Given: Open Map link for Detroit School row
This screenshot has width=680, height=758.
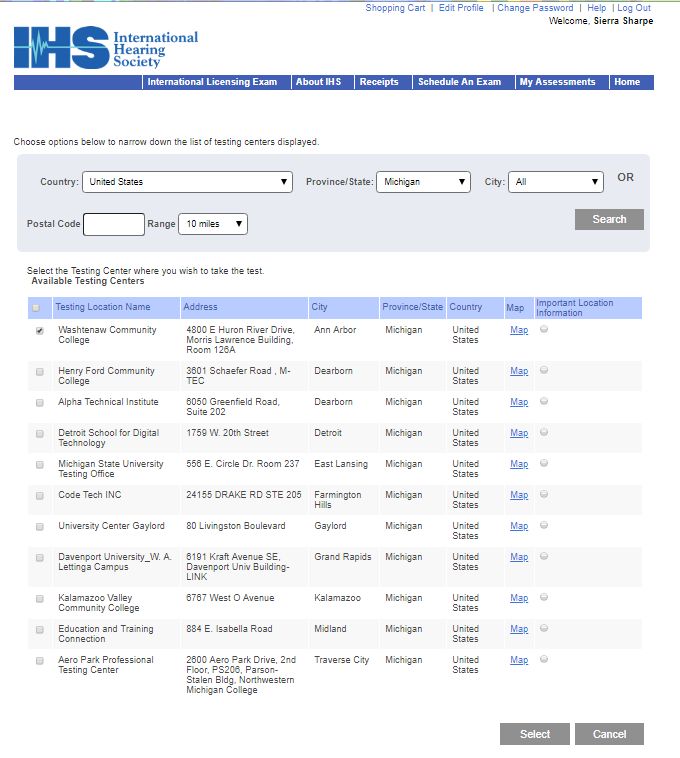Looking at the screenshot, I should coord(519,433).
